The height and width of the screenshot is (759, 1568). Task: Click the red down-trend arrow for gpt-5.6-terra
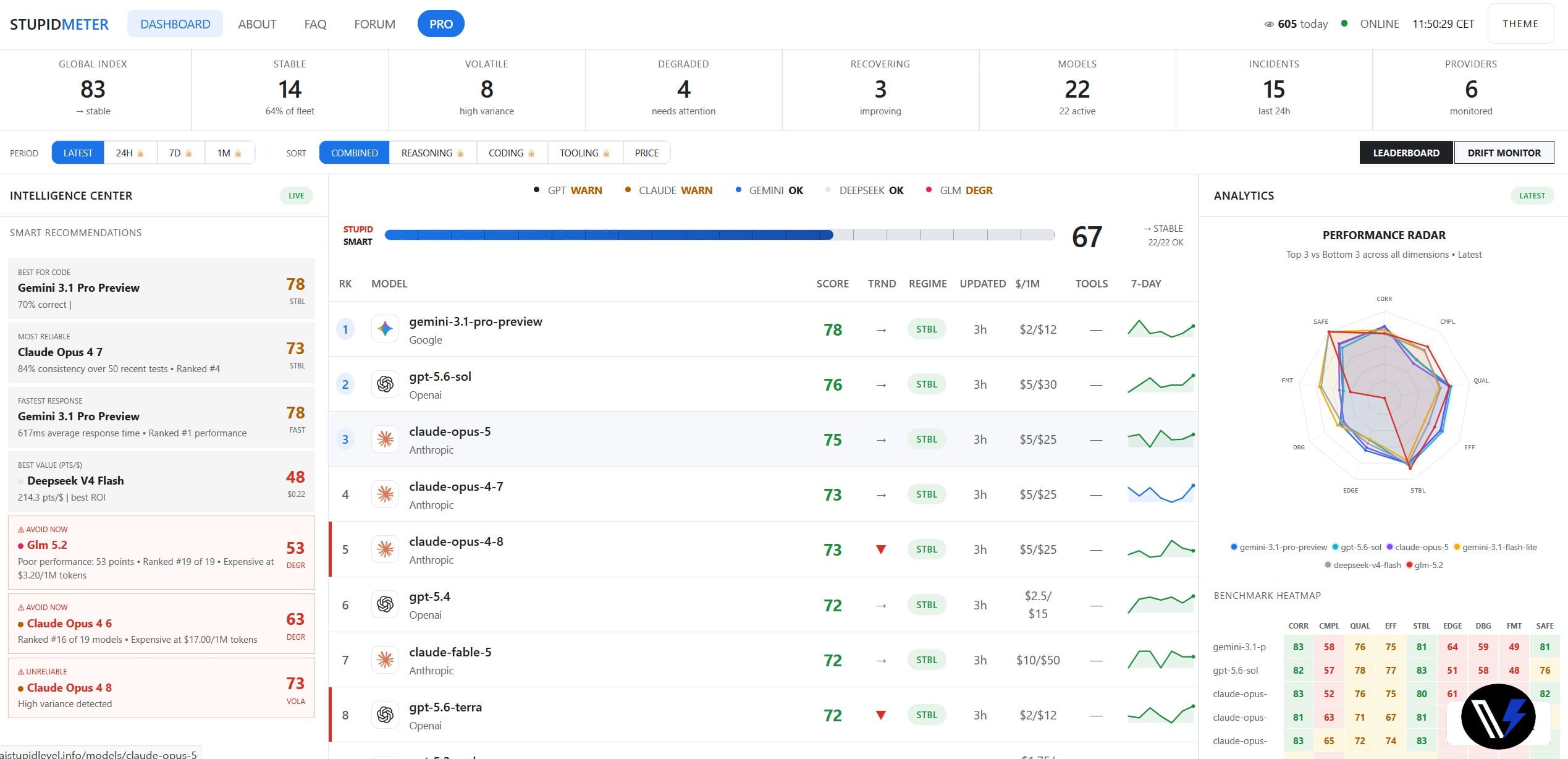pyautogui.click(x=881, y=715)
